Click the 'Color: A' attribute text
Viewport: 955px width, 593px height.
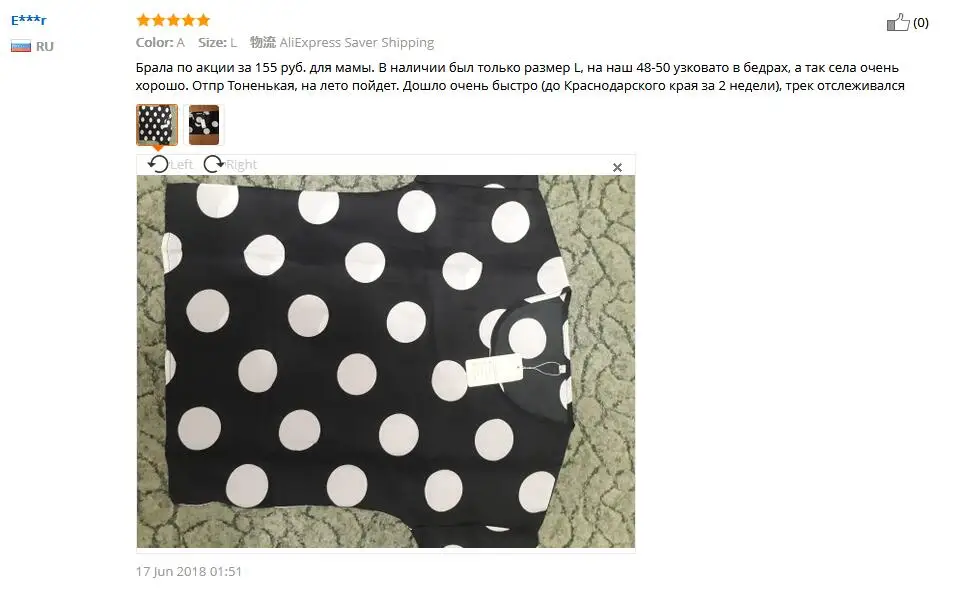160,43
